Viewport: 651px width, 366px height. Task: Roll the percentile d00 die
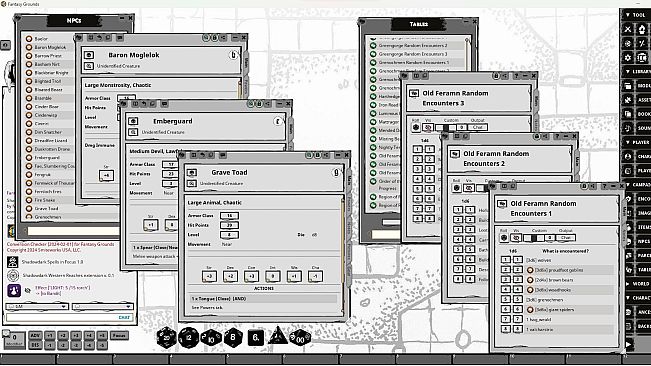(300, 338)
